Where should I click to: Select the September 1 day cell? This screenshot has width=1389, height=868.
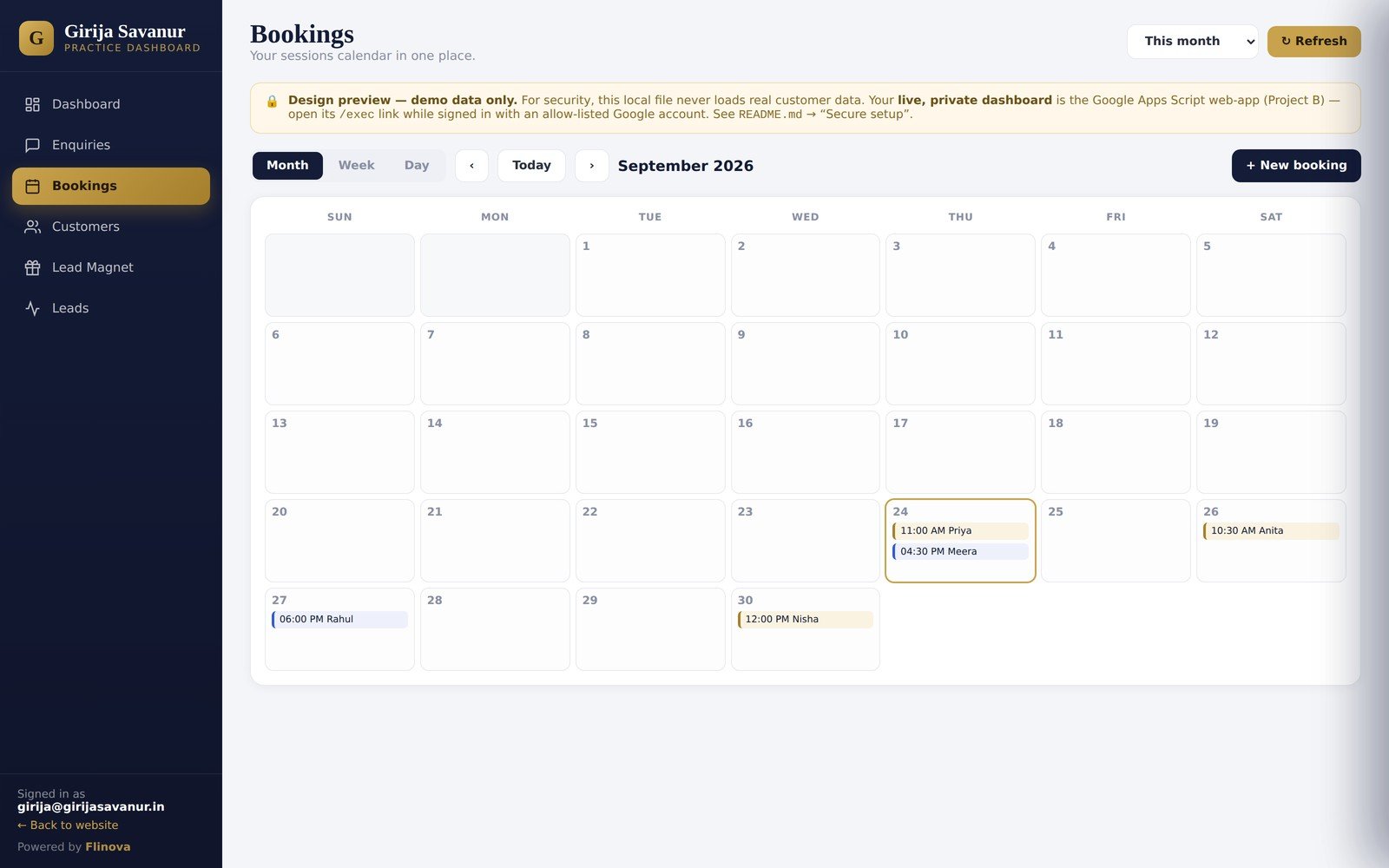[650, 275]
